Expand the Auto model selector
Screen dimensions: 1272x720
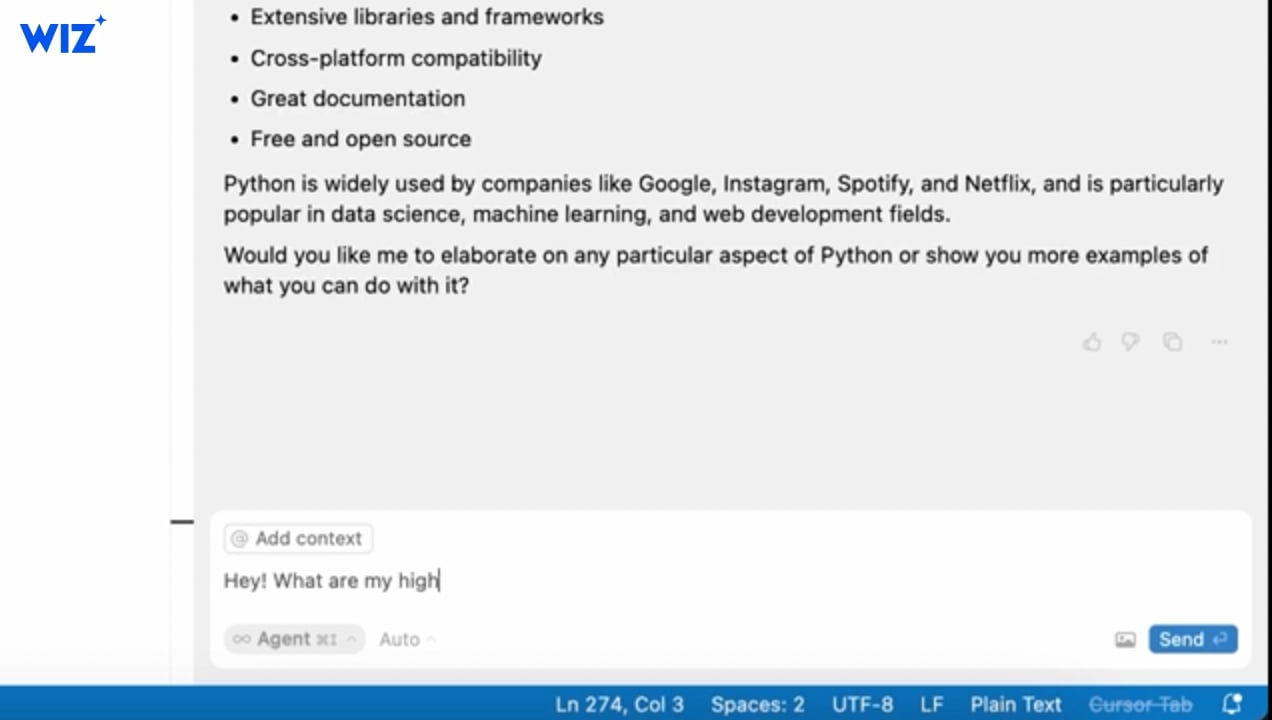pyautogui.click(x=406, y=640)
